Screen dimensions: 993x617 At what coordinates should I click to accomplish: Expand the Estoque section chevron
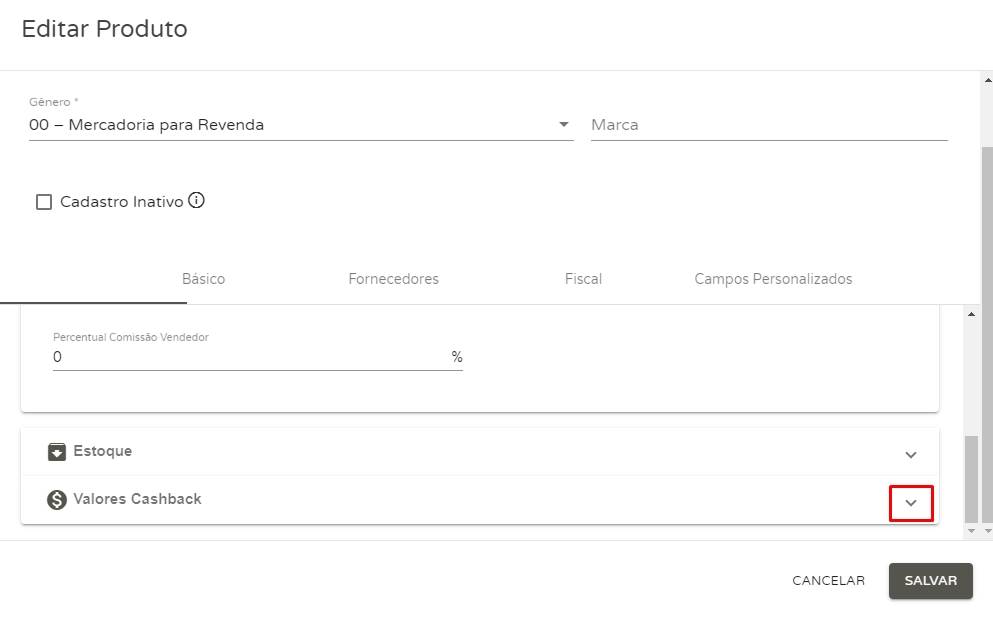click(910, 455)
